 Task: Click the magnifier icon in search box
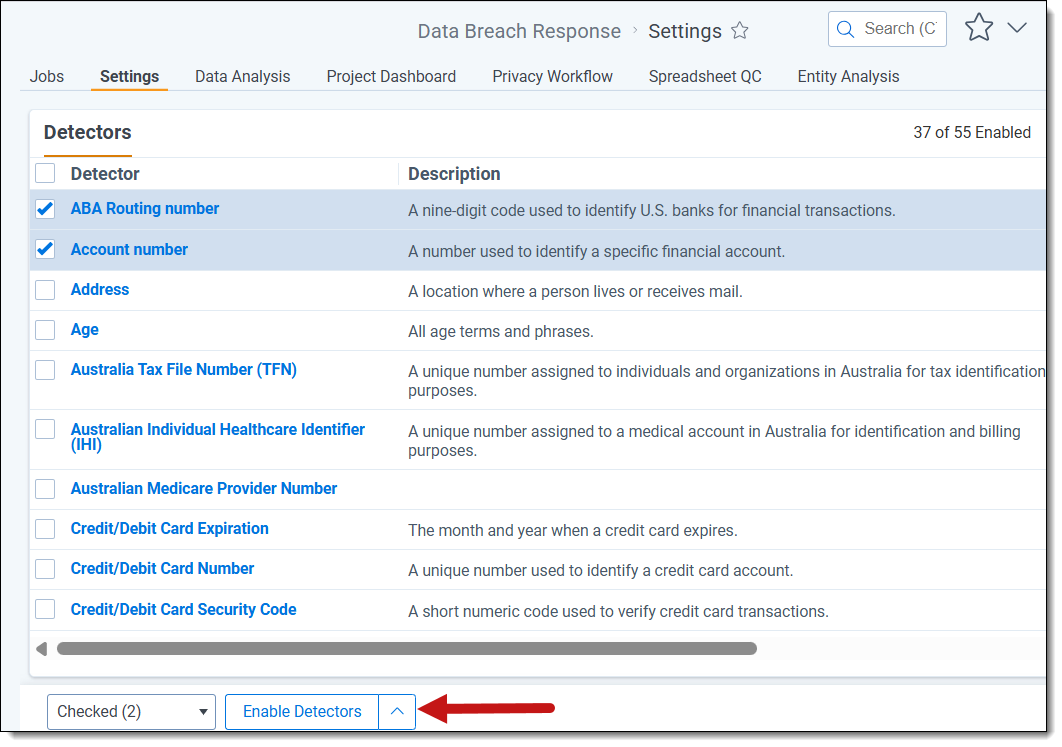pos(846,29)
